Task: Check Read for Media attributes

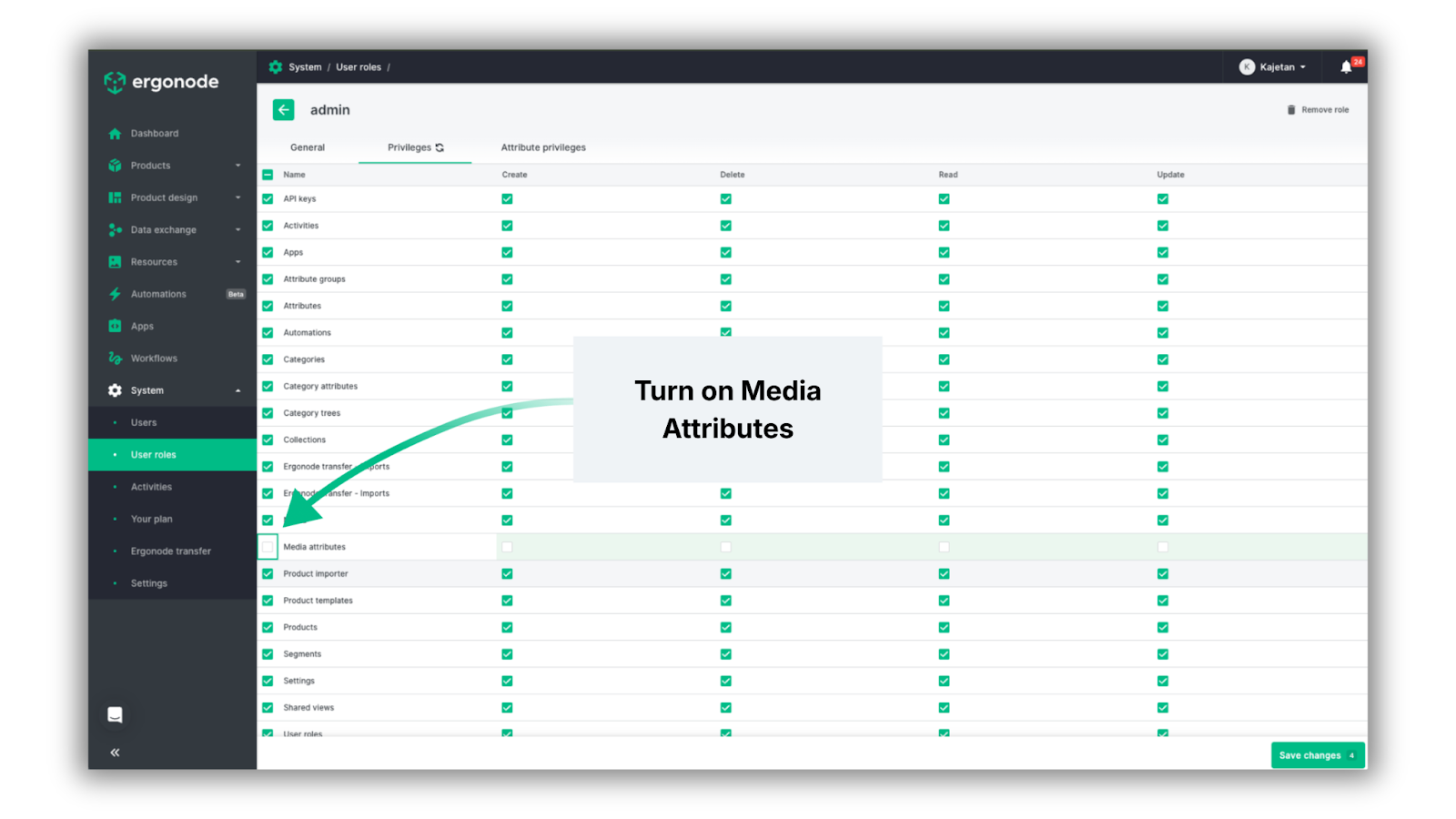Action: point(944,547)
